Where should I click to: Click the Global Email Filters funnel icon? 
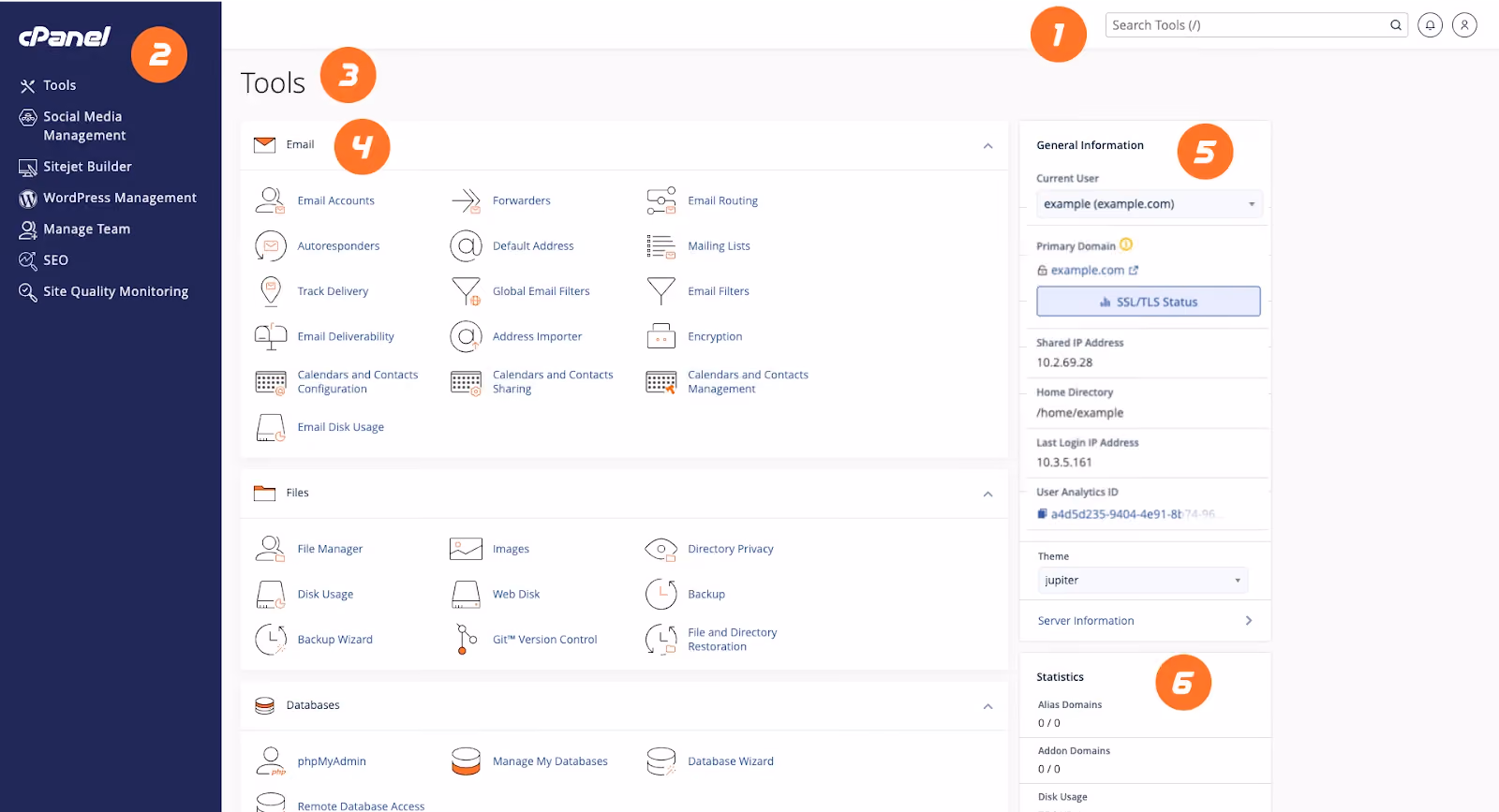tap(466, 291)
